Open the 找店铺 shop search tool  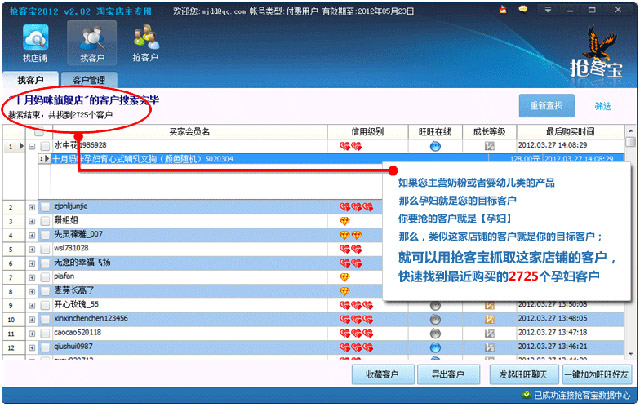click(x=36, y=43)
